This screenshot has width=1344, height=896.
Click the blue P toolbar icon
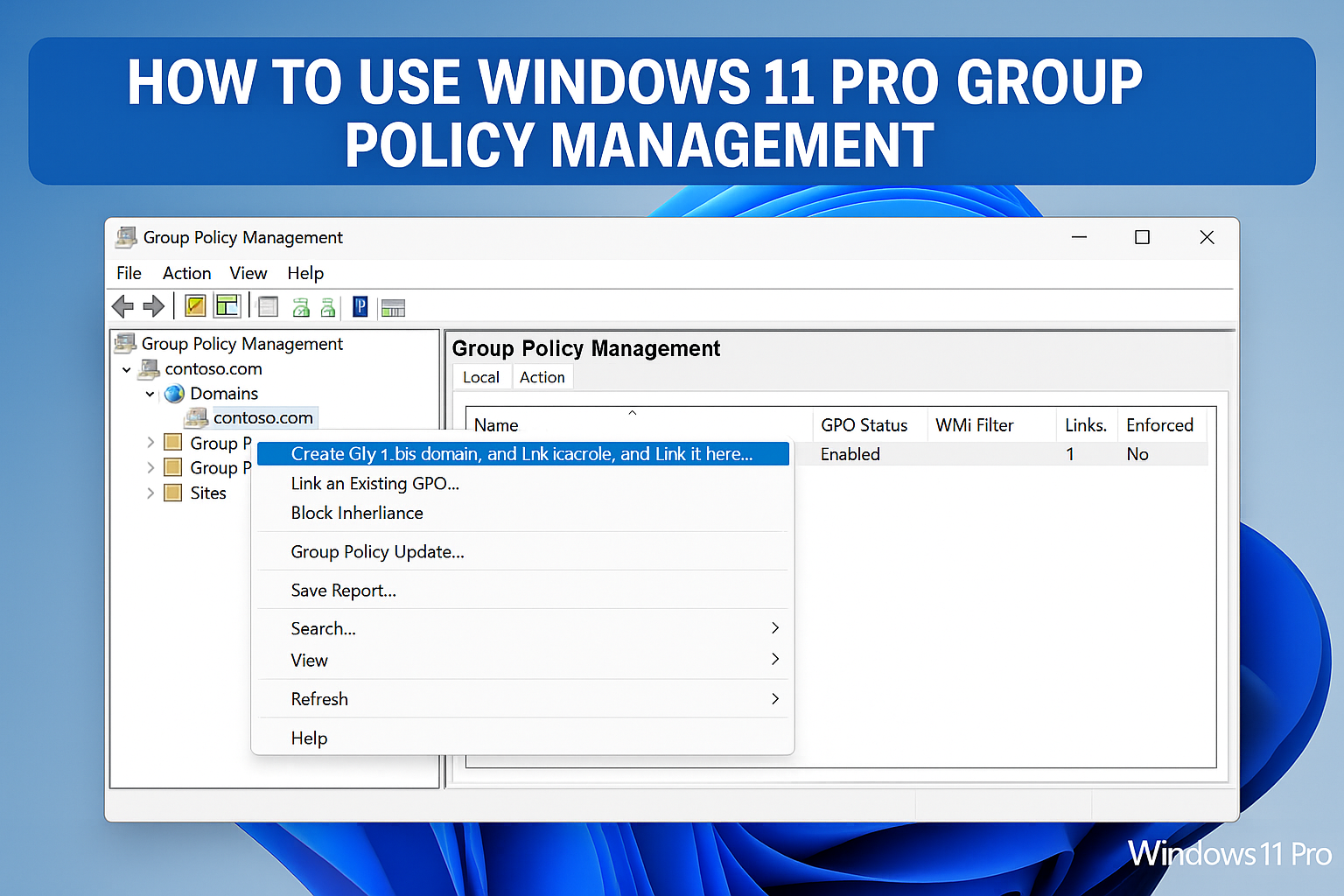360,307
